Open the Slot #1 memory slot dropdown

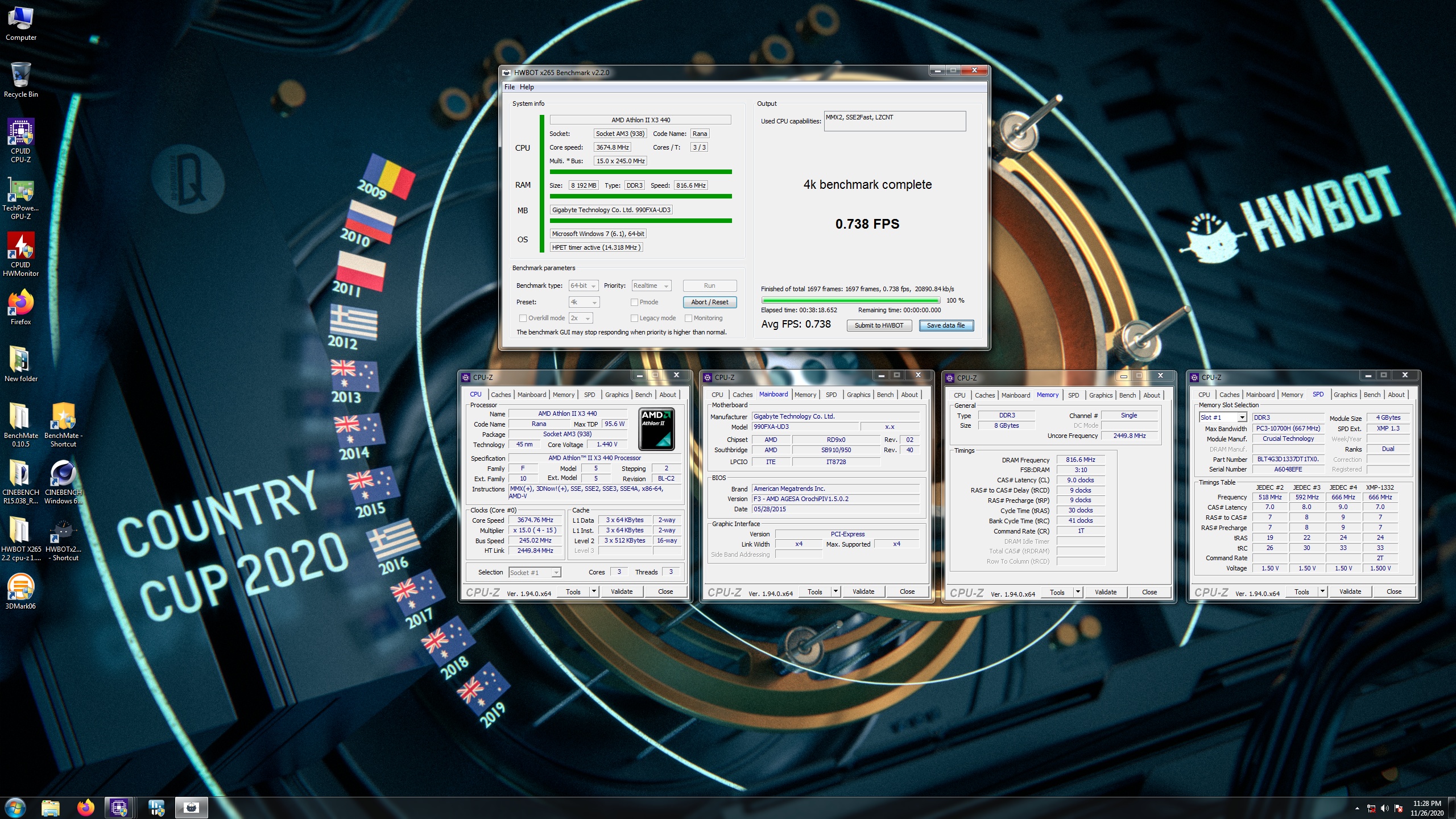(1223, 417)
